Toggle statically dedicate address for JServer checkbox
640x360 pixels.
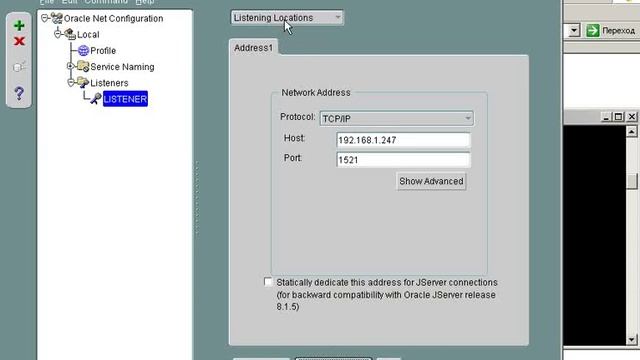coord(268,282)
